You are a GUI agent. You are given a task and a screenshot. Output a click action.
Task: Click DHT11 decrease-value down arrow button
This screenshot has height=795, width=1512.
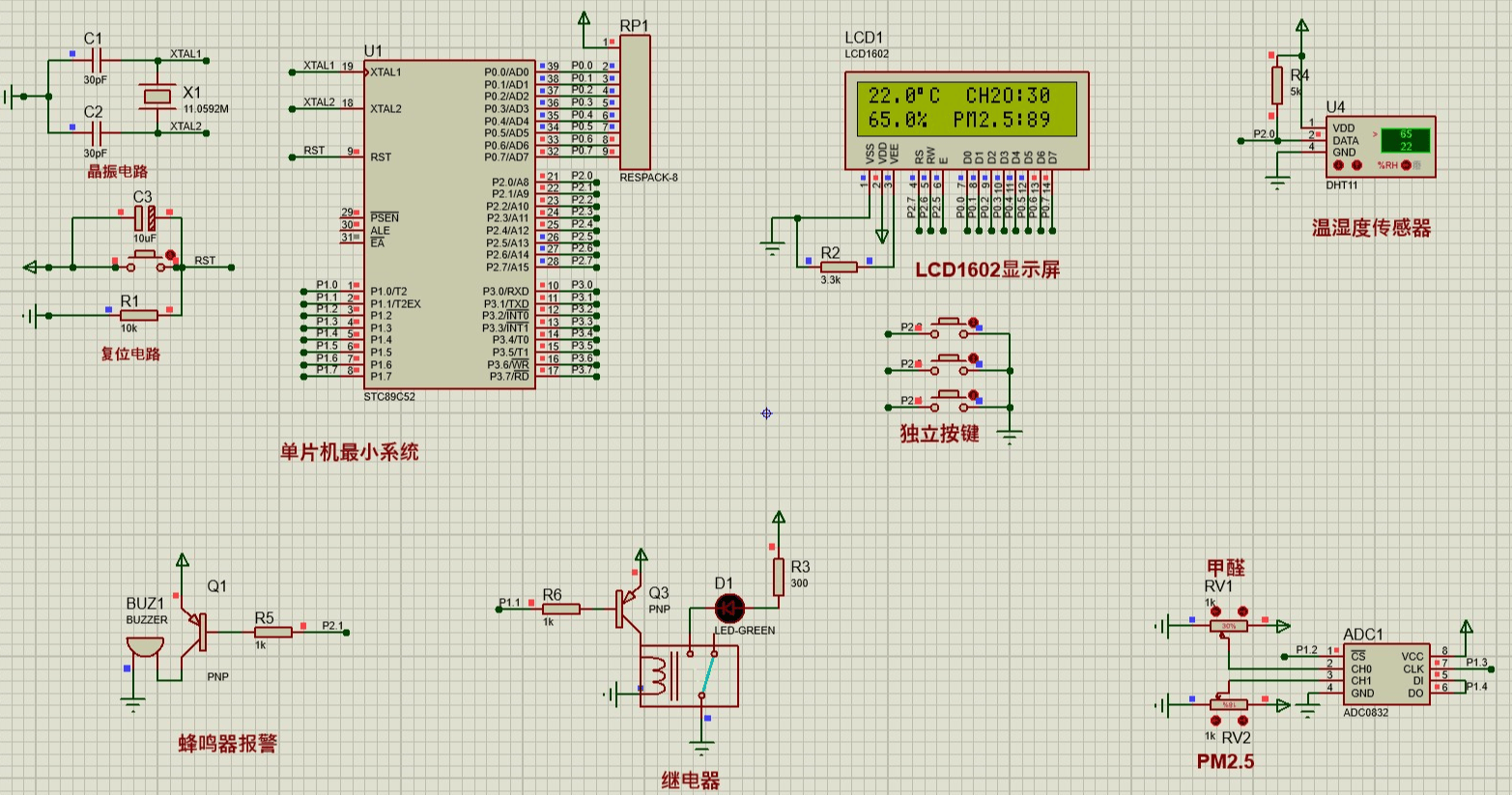1340,165
